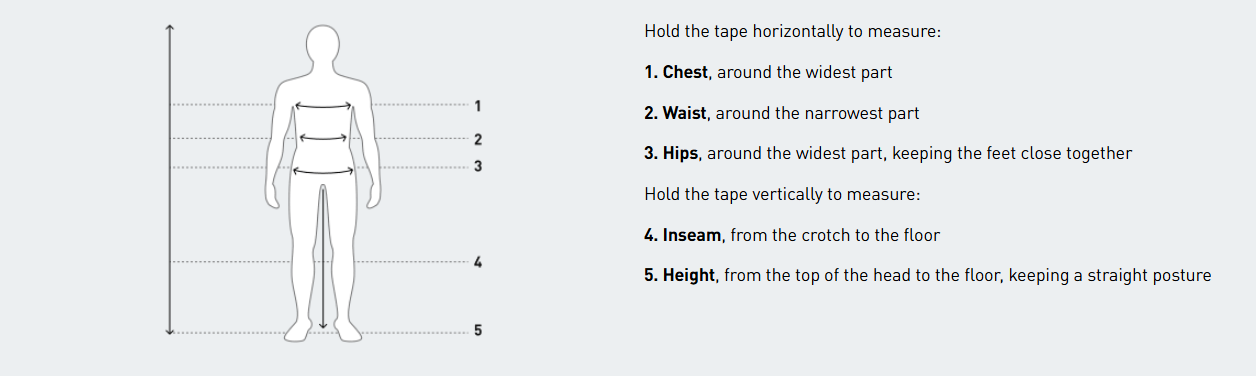Click the inseam vertical arrow between legs
The height and width of the screenshot is (376, 1256).
pos(323,257)
